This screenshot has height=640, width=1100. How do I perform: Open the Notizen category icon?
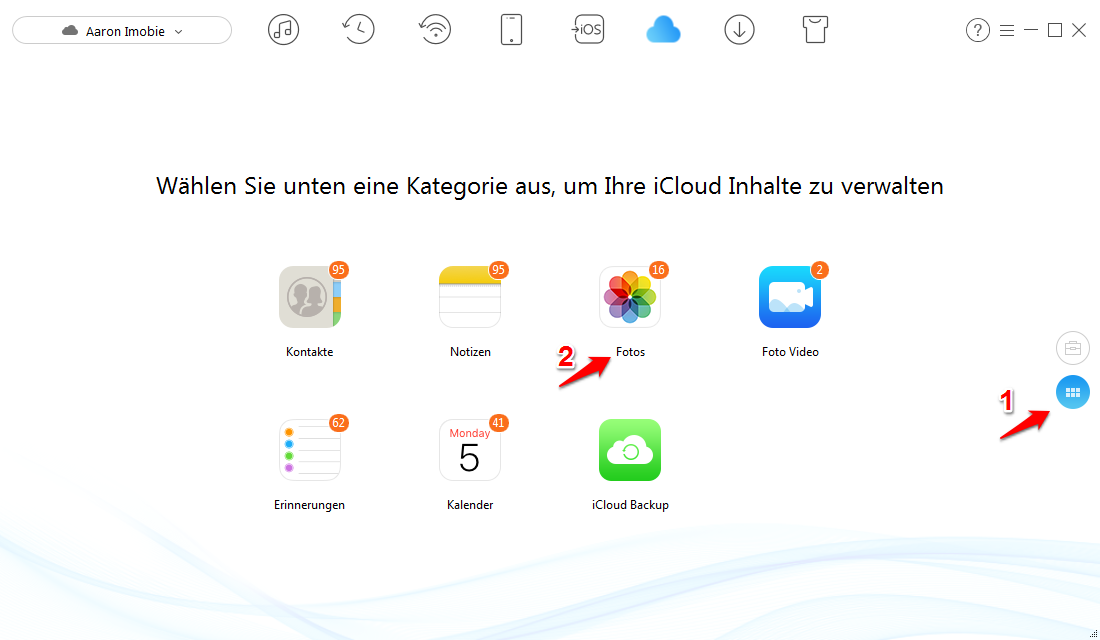(x=470, y=297)
